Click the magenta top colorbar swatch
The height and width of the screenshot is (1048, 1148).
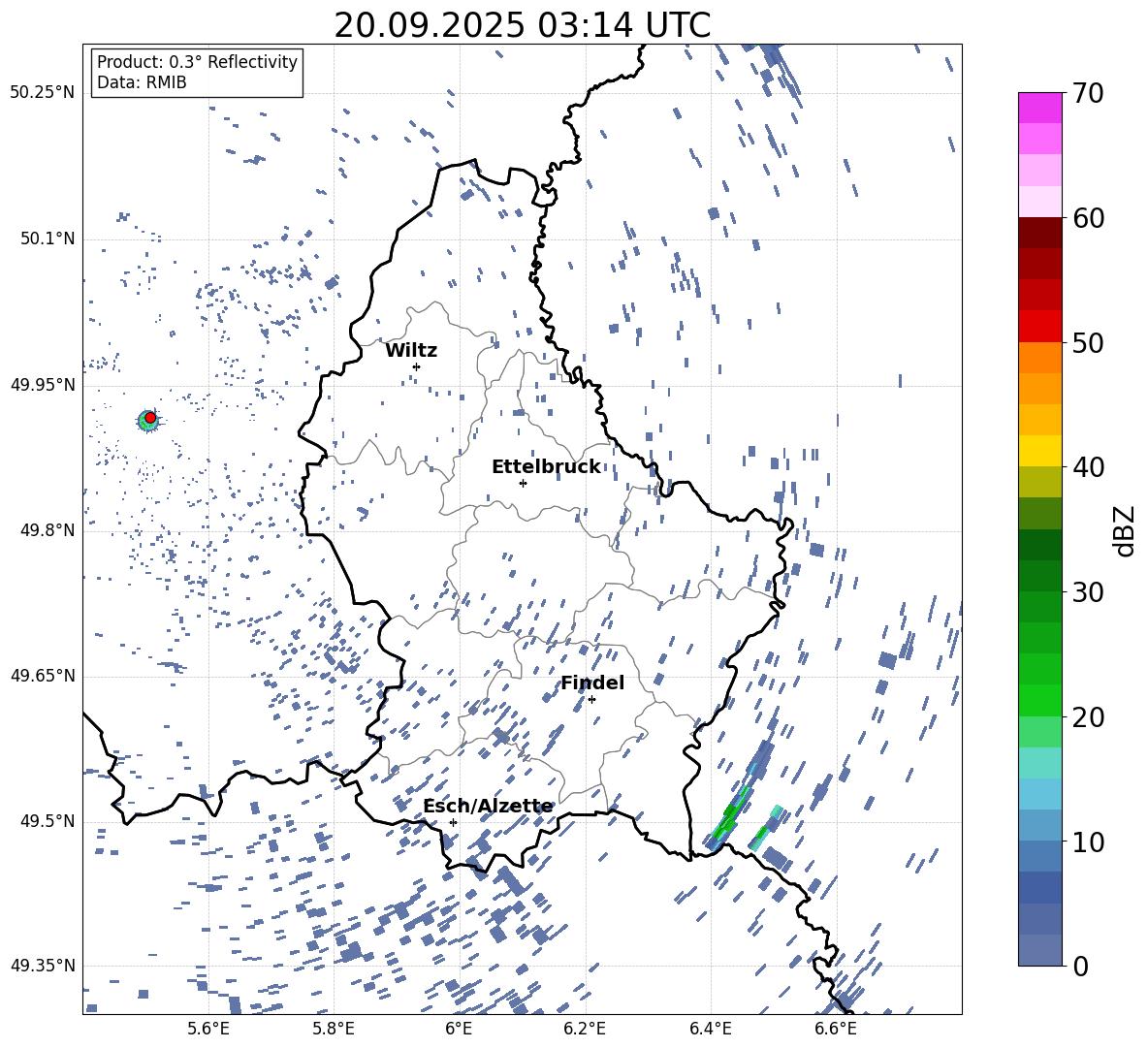click(1039, 108)
